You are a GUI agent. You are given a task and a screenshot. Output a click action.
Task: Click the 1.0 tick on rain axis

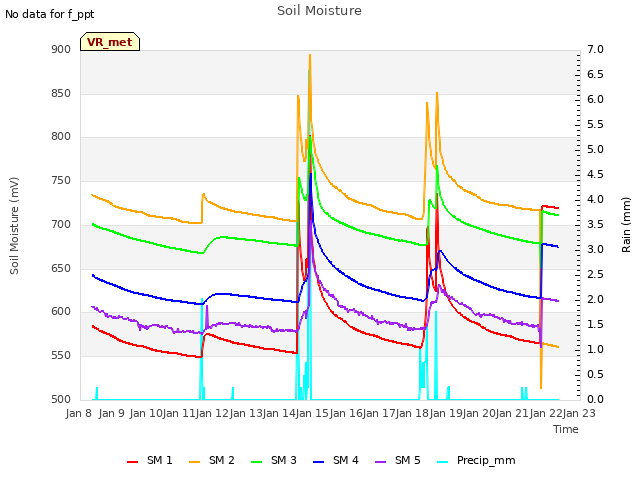pyautogui.click(x=595, y=349)
